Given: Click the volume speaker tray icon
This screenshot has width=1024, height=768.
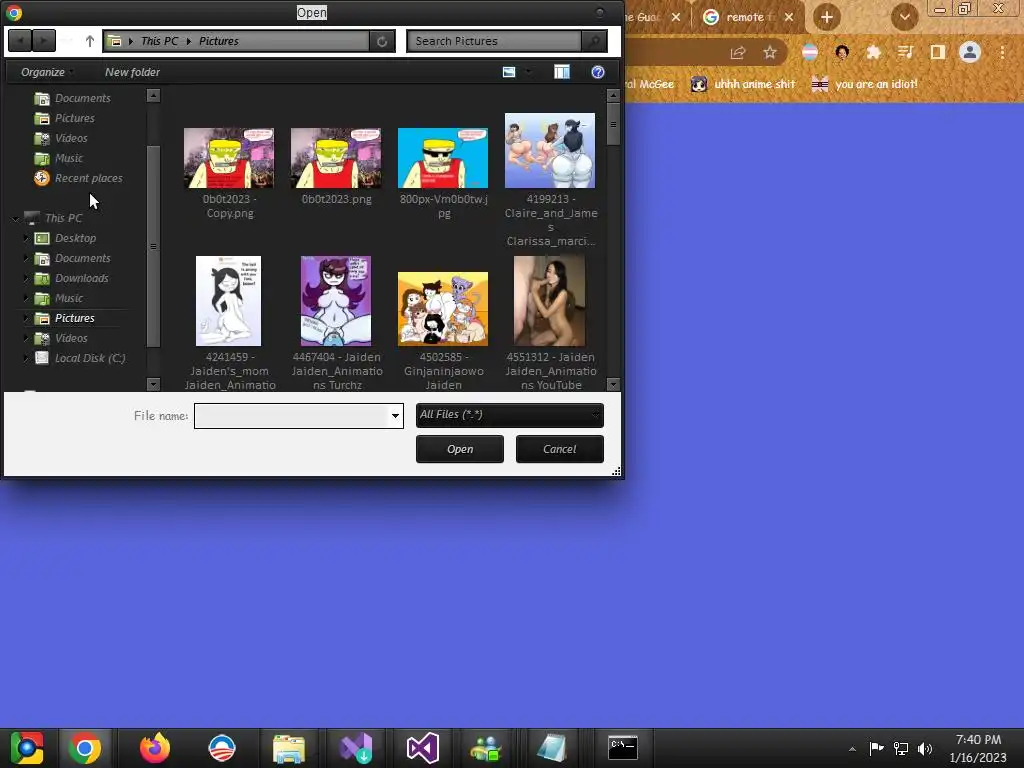Looking at the screenshot, I should (925, 748).
